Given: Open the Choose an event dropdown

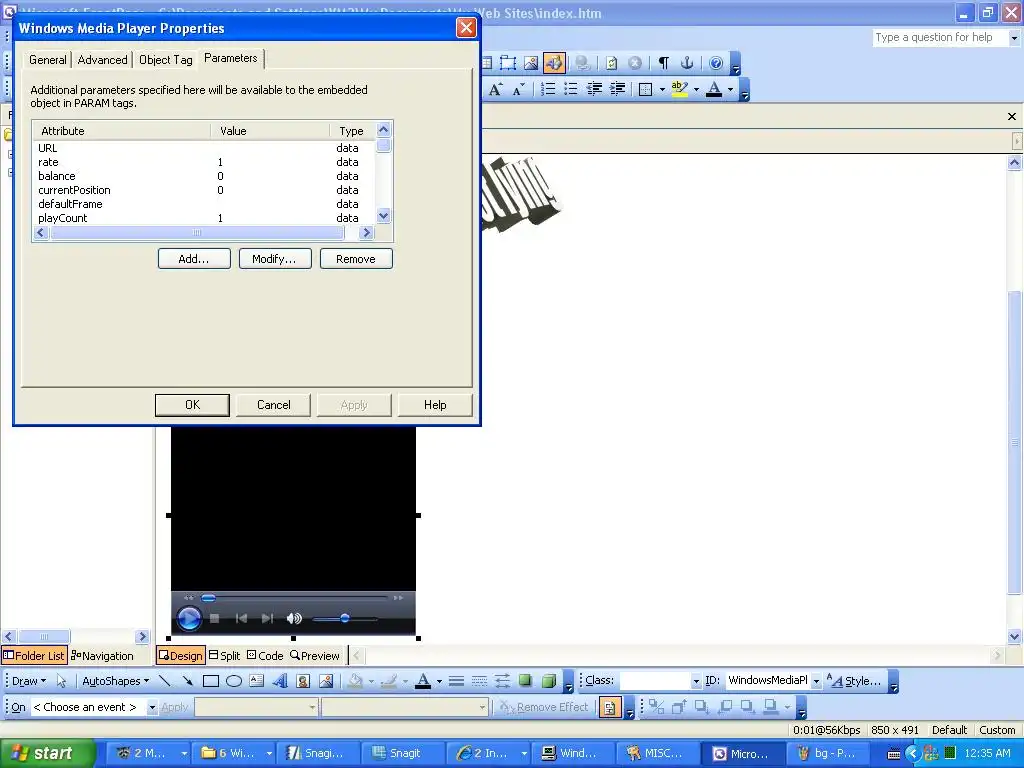Looking at the screenshot, I should 152,707.
